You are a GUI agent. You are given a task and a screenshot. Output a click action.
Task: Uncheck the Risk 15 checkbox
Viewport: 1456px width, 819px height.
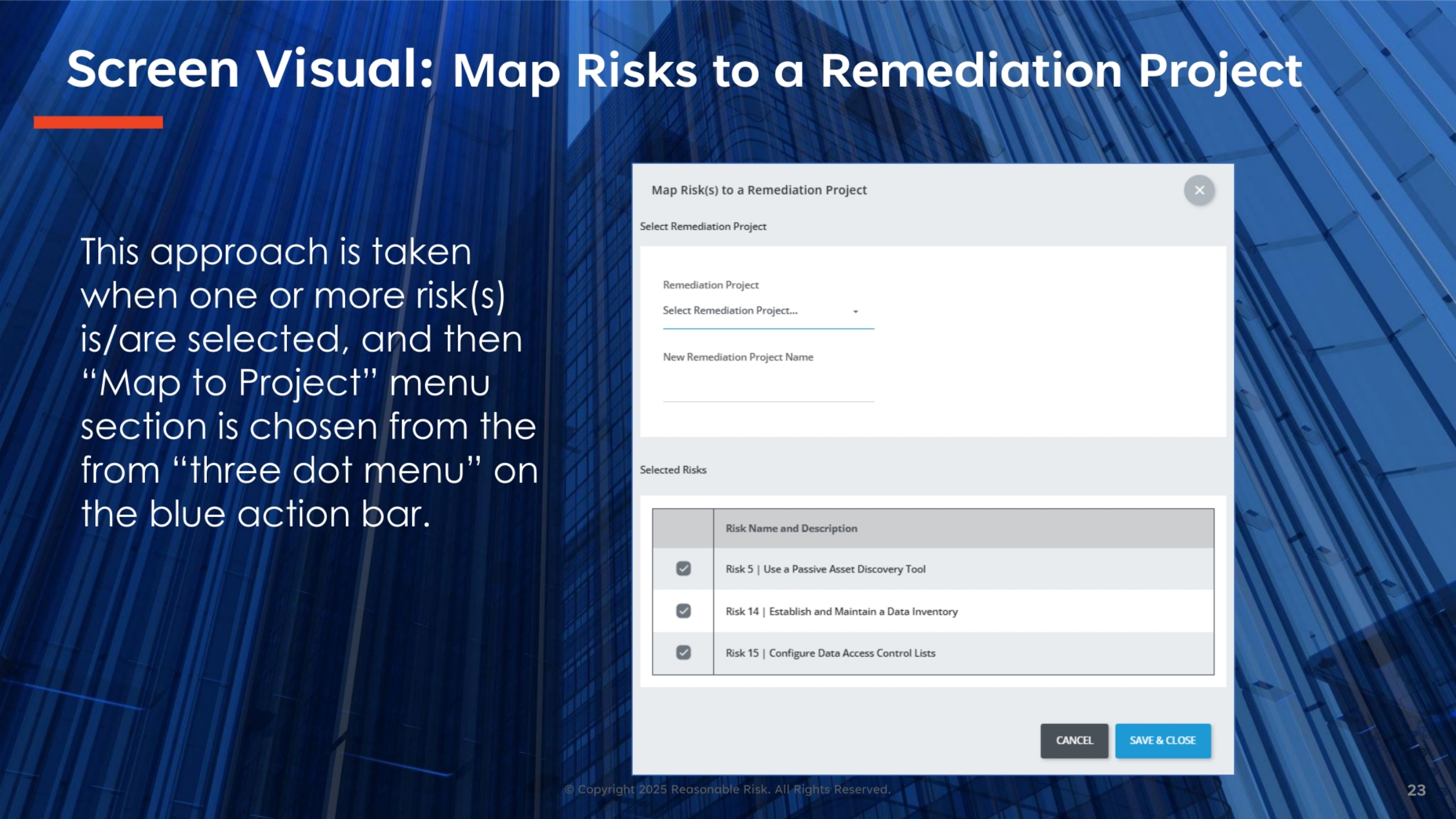click(683, 652)
